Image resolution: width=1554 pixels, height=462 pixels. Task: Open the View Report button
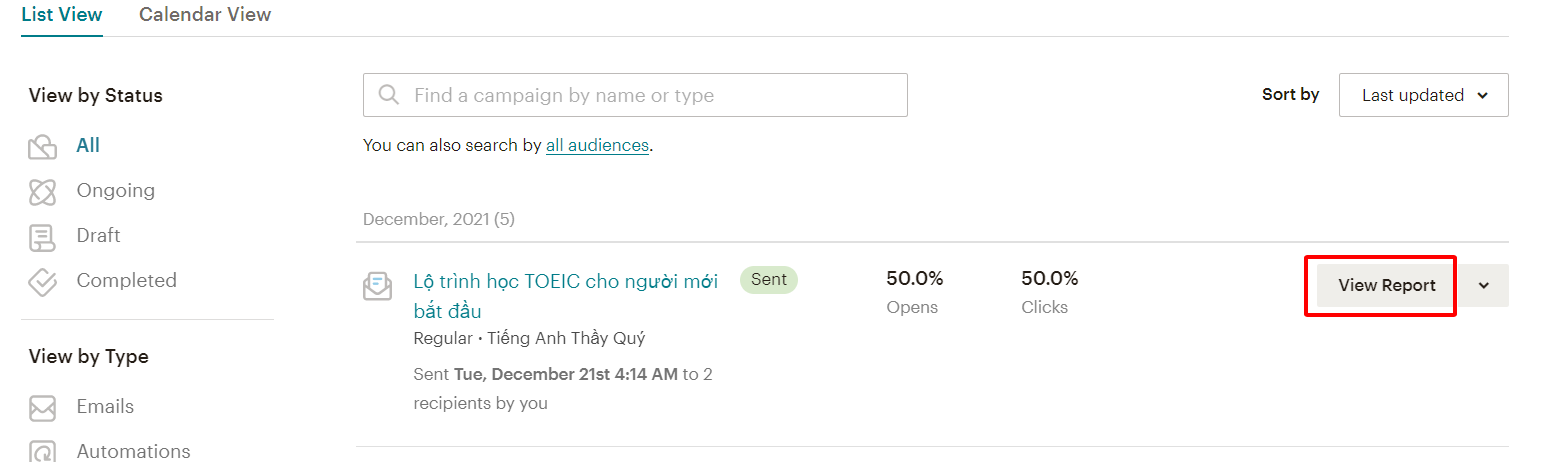(x=1387, y=285)
